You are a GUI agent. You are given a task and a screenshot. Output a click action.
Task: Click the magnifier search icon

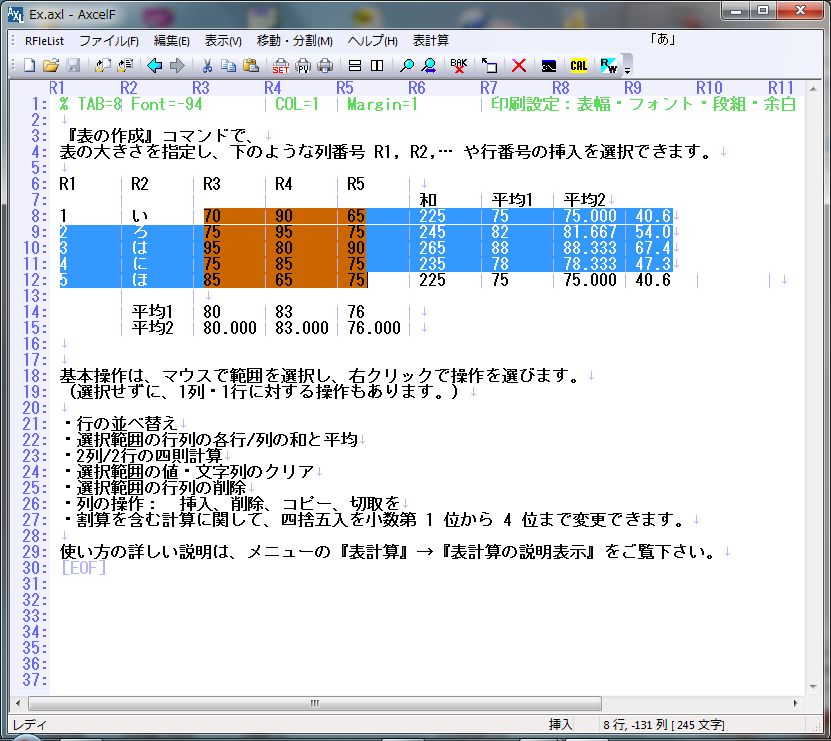(x=406, y=66)
